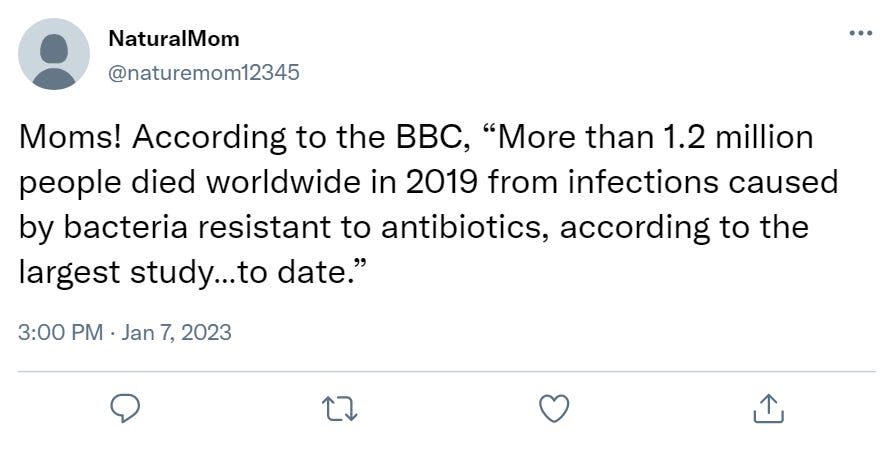Click the word "bacteria" in the tweet

125,228
